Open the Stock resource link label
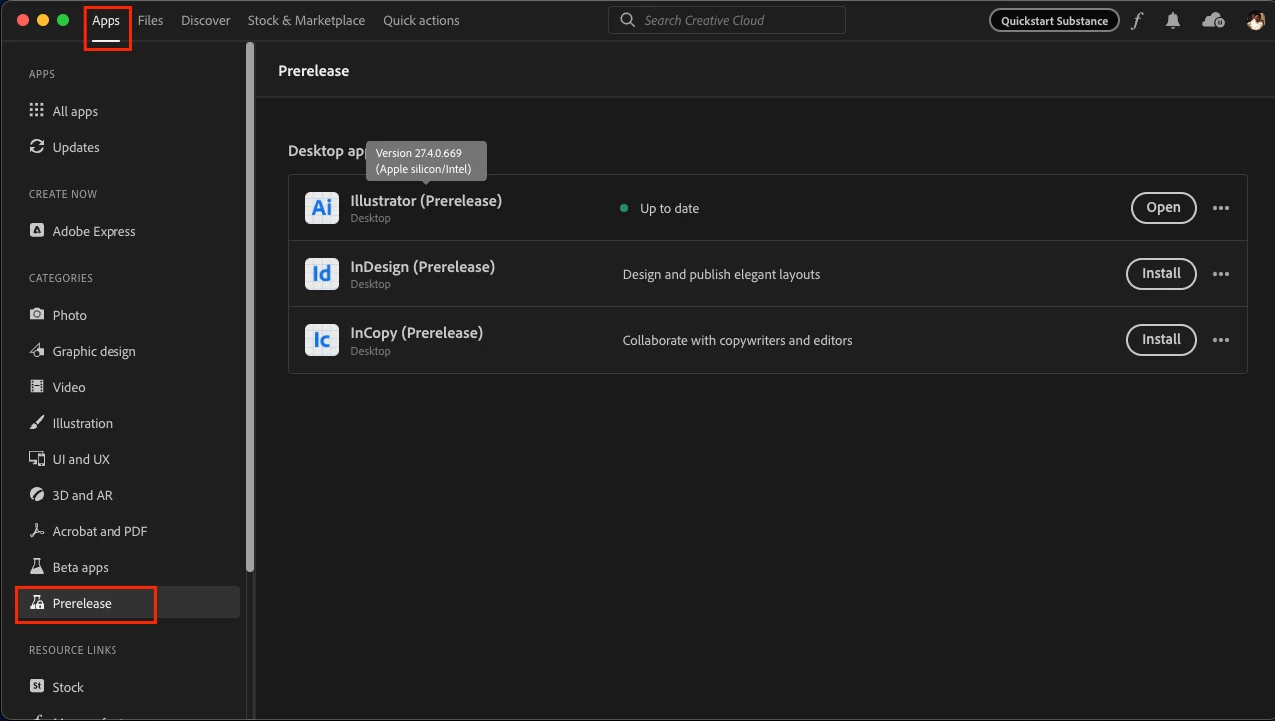This screenshot has height=721, width=1275. pyautogui.click(x=68, y=688)
